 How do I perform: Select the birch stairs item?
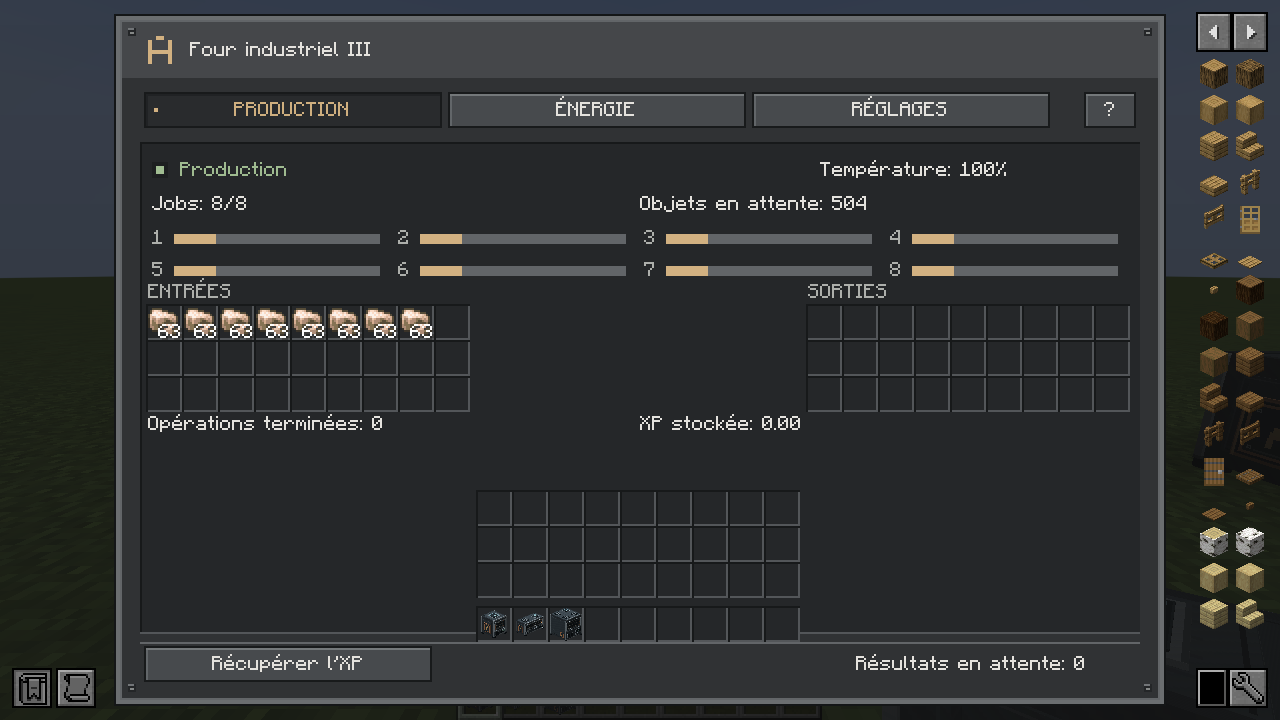pos(1250,614)
